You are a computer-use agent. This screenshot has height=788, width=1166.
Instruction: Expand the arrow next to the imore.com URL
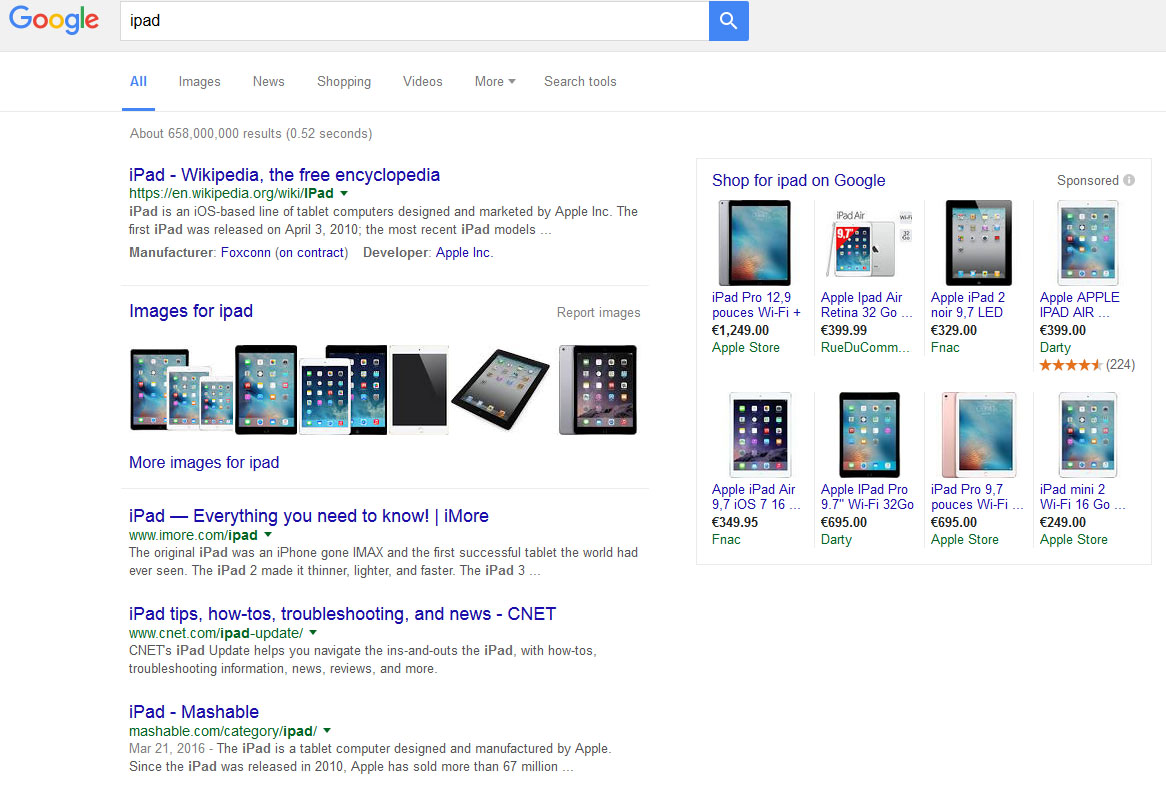click(268, 535)
